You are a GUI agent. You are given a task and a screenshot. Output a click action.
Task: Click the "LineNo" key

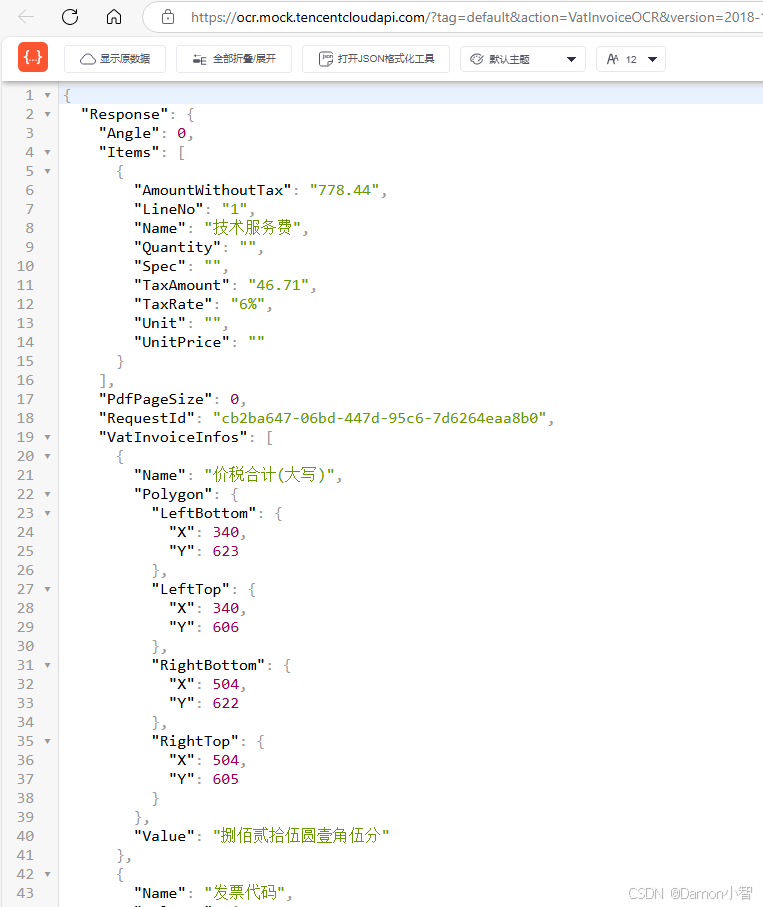pyautogui.click(x=168, y=209)
